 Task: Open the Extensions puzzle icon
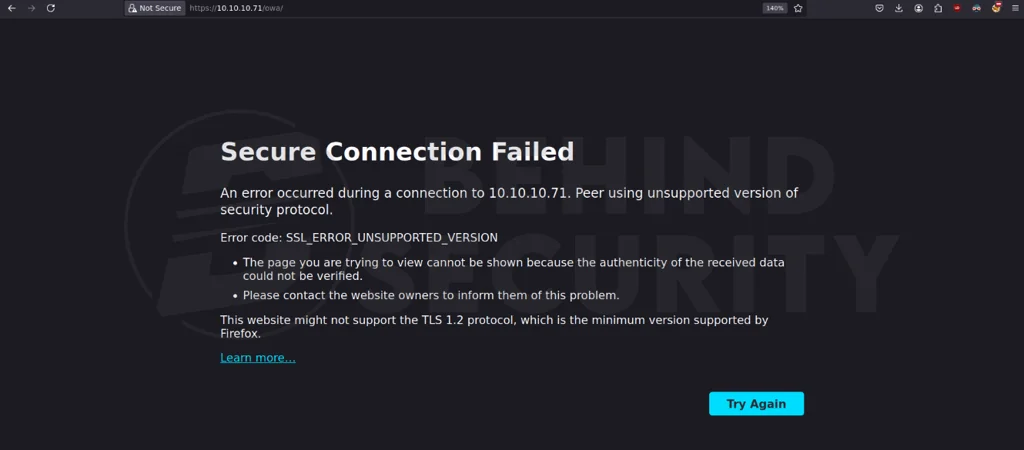click(x=938, y=8)
